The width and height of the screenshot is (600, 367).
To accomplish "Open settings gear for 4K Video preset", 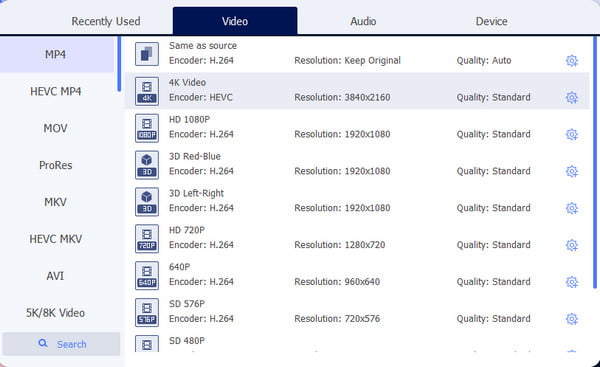I will [x=572, y=98].
